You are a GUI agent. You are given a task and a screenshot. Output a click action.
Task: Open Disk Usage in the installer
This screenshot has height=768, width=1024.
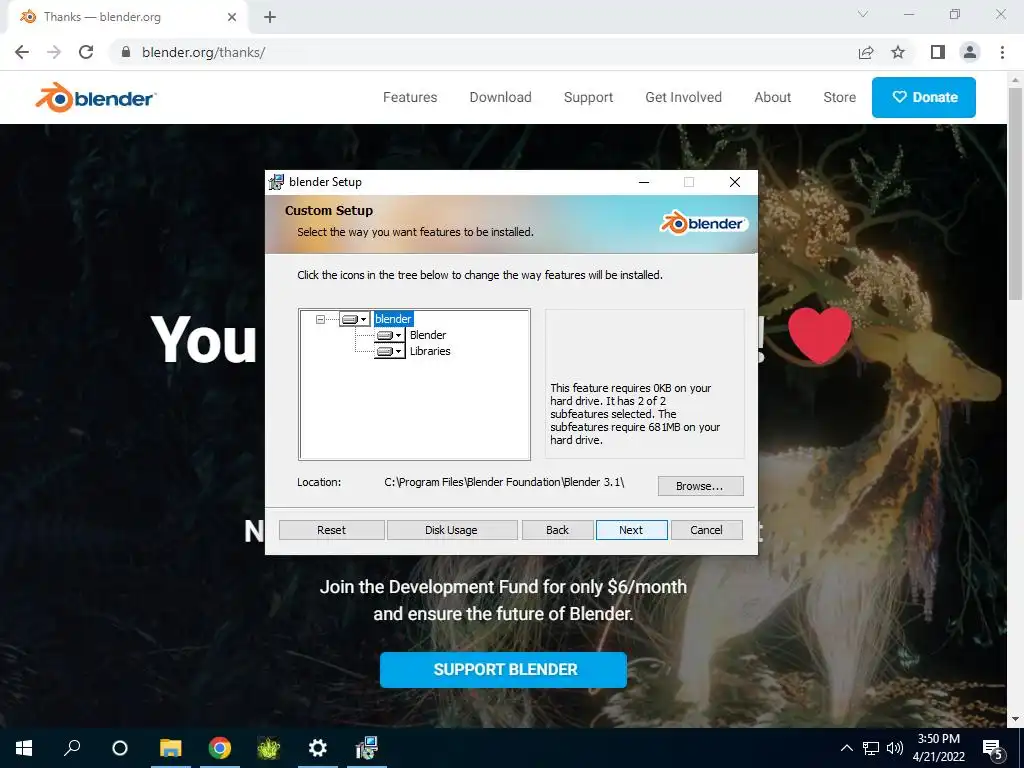click(451, 530)
